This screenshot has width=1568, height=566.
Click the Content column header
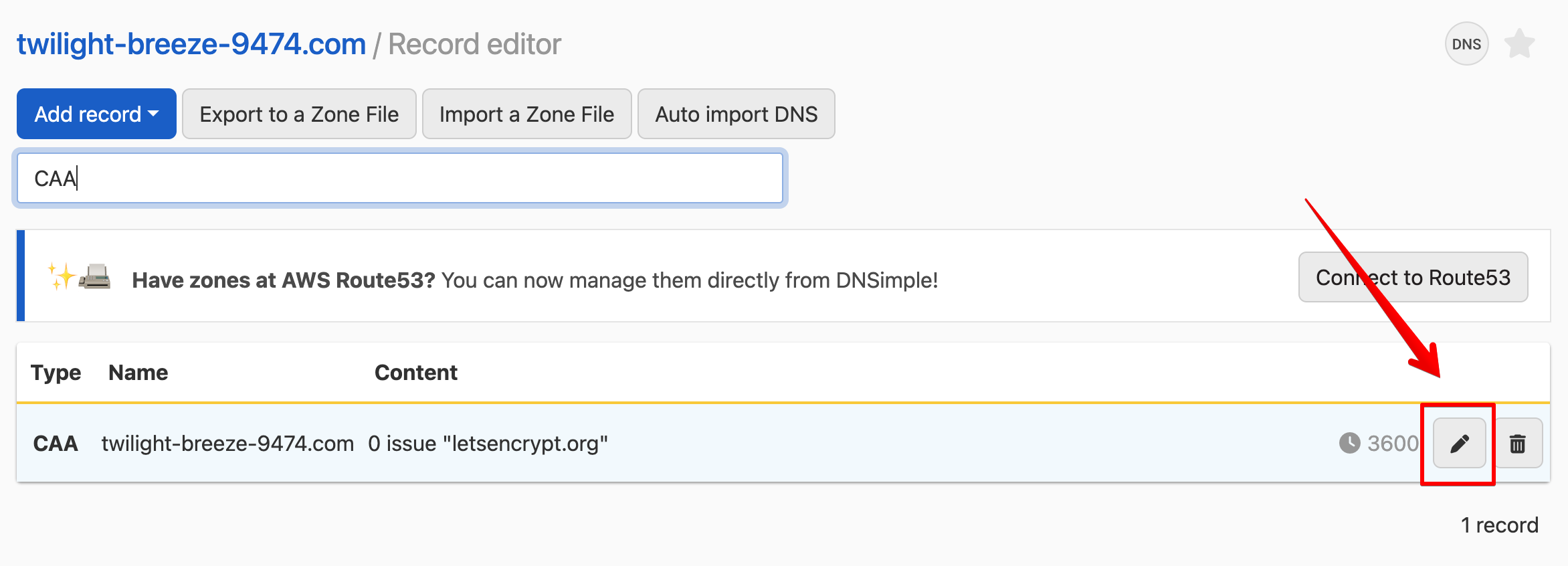(x=416, y=373)
